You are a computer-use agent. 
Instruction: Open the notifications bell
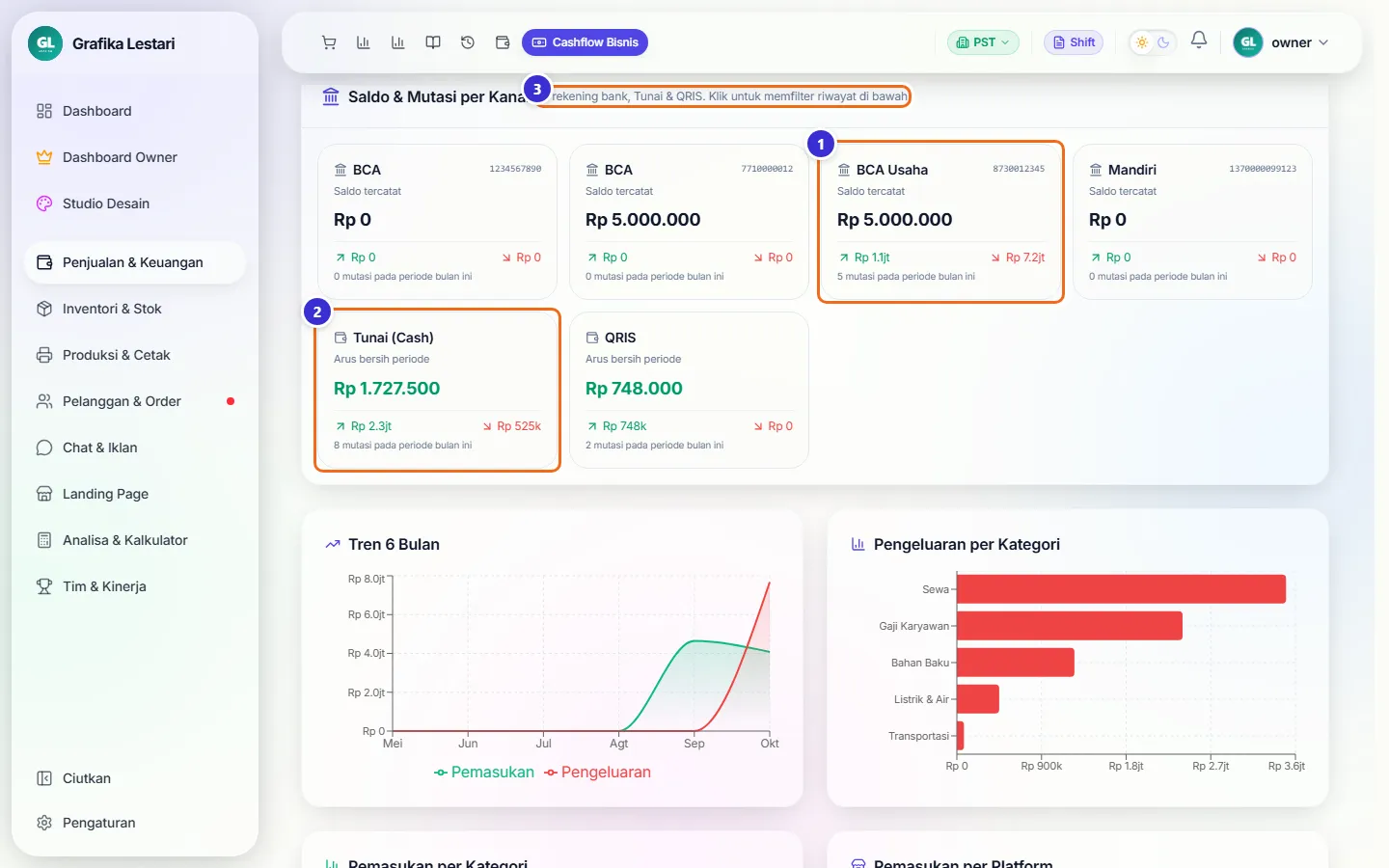pyautogui.click(x=1199, y=41)
